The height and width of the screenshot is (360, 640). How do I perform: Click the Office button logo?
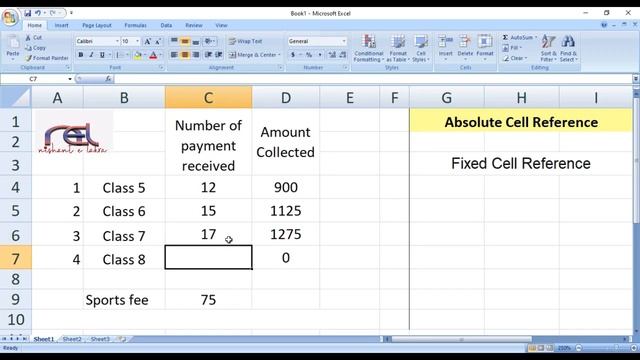click(10, 17)
